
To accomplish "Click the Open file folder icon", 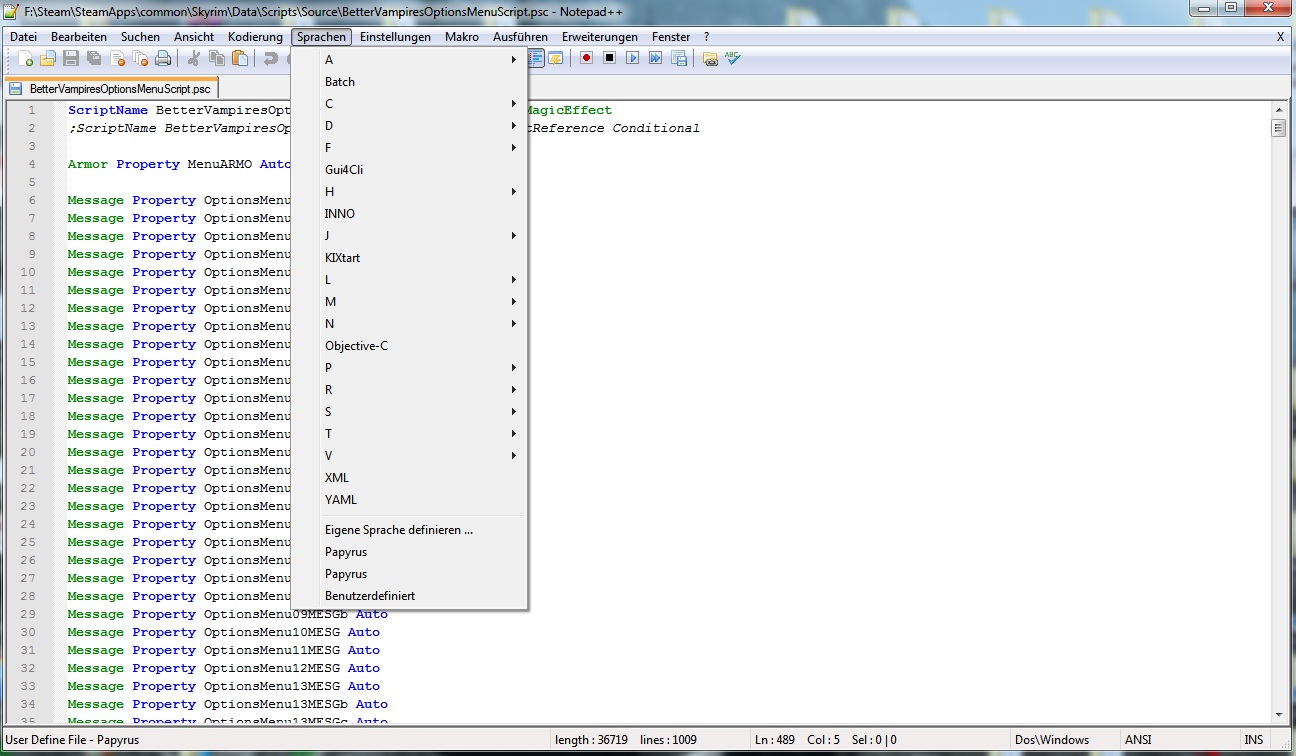I will click(48, 59).
